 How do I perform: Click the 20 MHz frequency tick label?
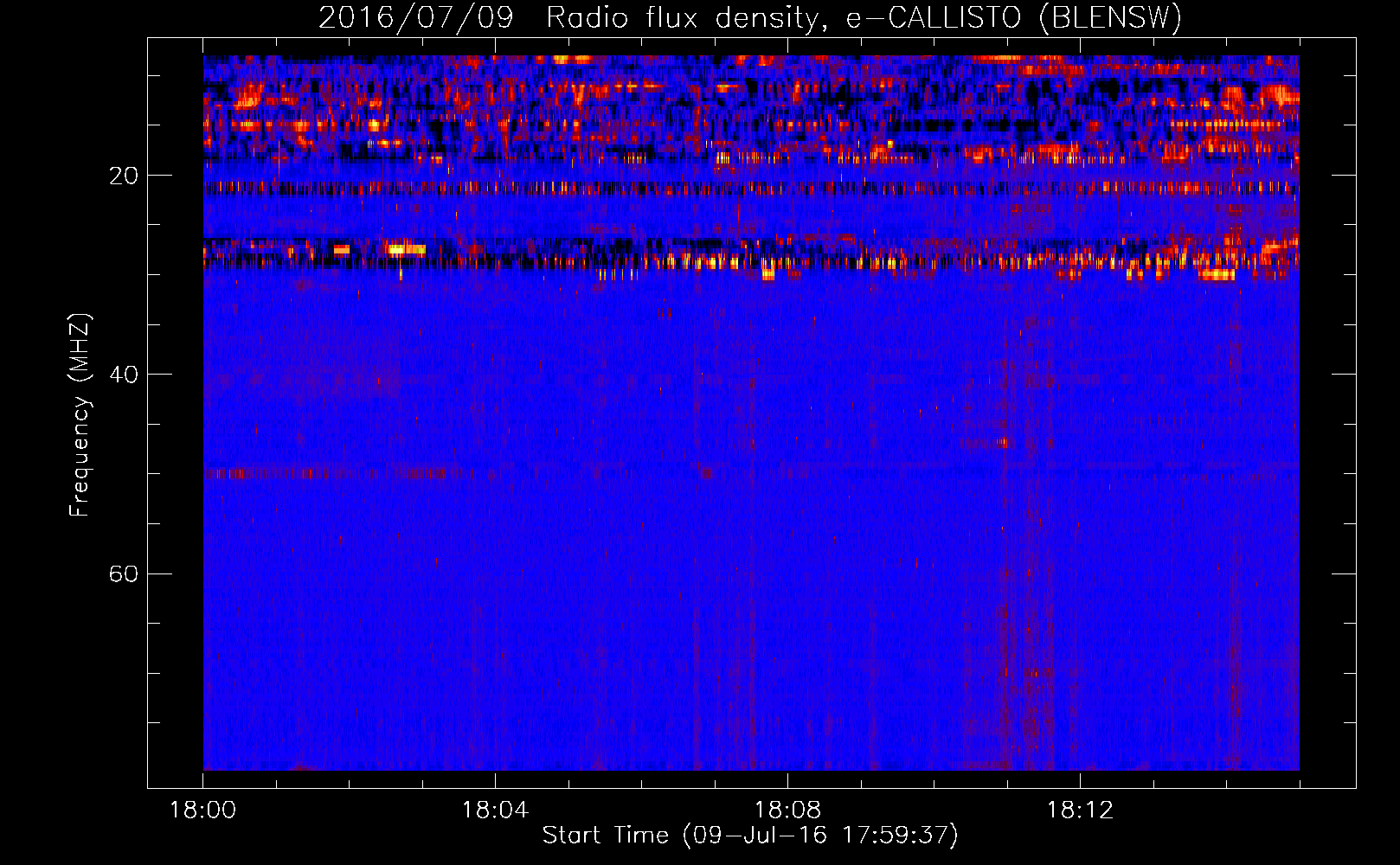tap(123, 176)
